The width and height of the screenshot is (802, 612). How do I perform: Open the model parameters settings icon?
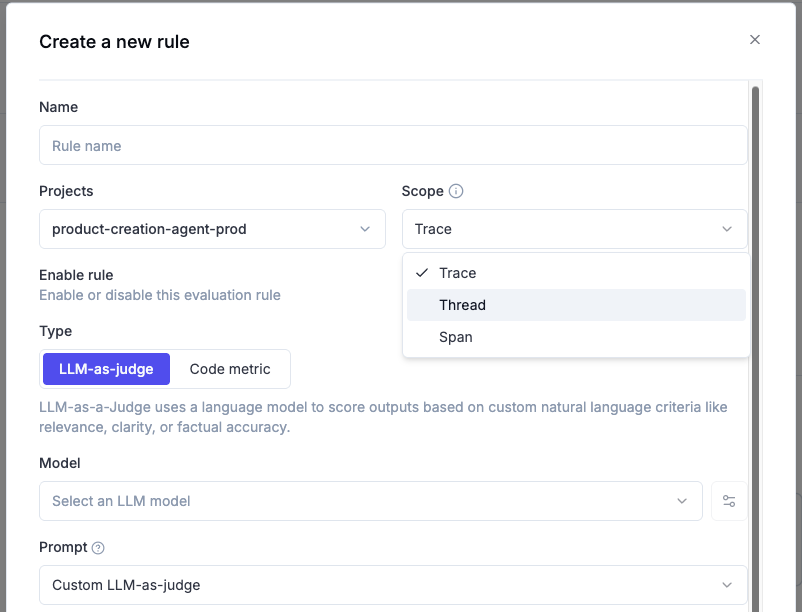click(x=729, y=501)
